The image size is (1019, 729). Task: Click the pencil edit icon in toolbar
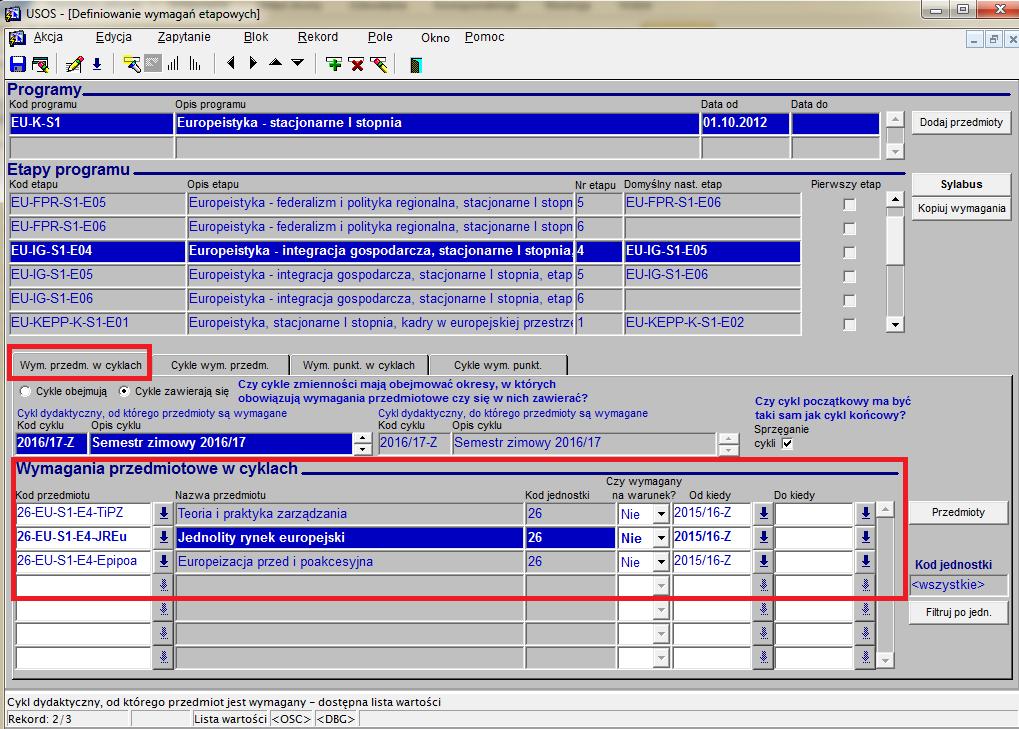click(74, 64)
